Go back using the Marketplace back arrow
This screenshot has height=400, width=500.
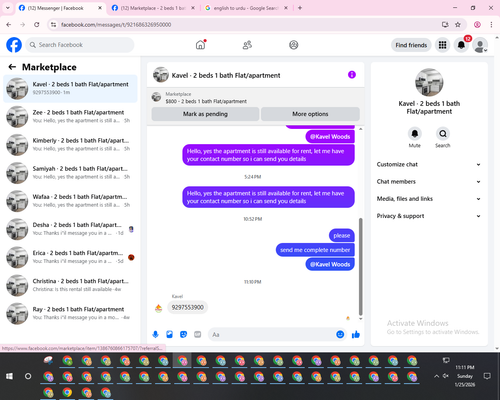click(12, 67)
